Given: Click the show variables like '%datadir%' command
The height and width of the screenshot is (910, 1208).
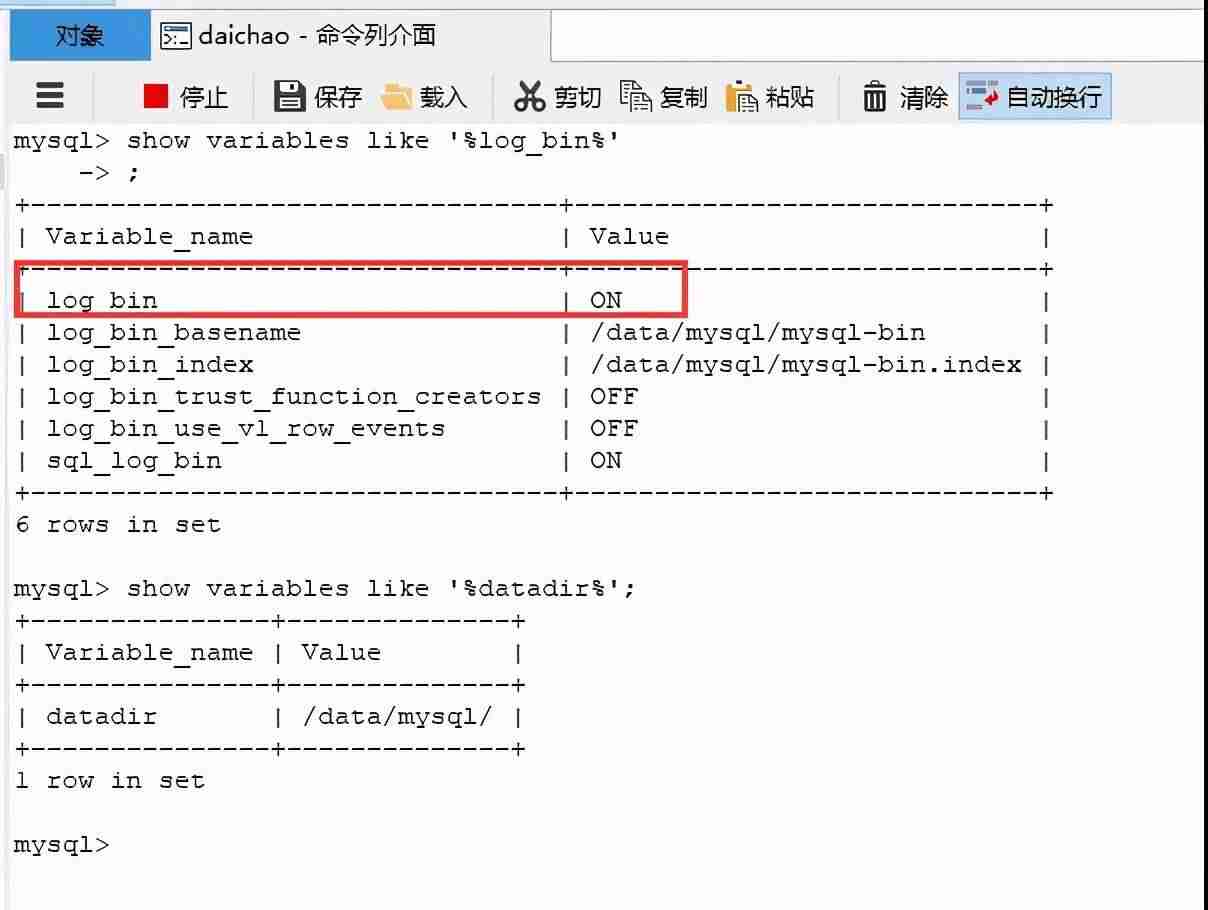Looking at the screenshot, I should tap(381, 588).
